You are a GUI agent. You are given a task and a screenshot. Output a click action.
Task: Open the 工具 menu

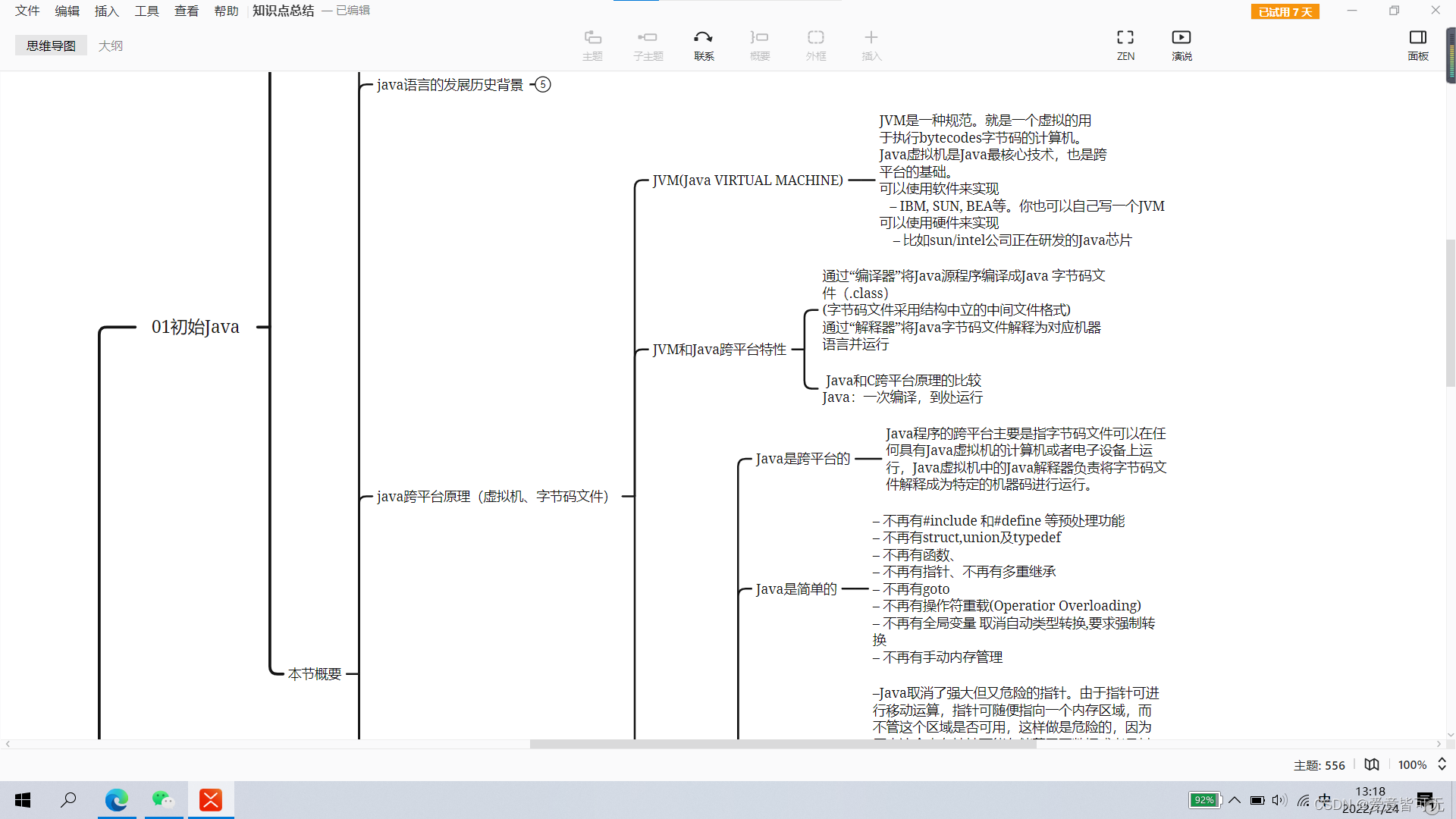pyautogui.click(x=146, y=11)
